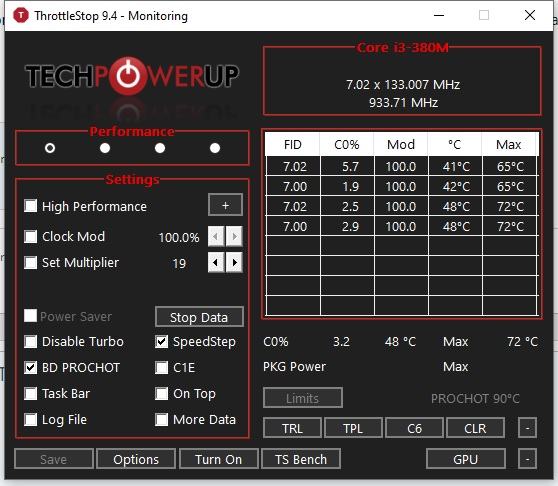
Task: Click the 1.9 C0% cell
Action: pyautogui.click(x=347, y=186)
